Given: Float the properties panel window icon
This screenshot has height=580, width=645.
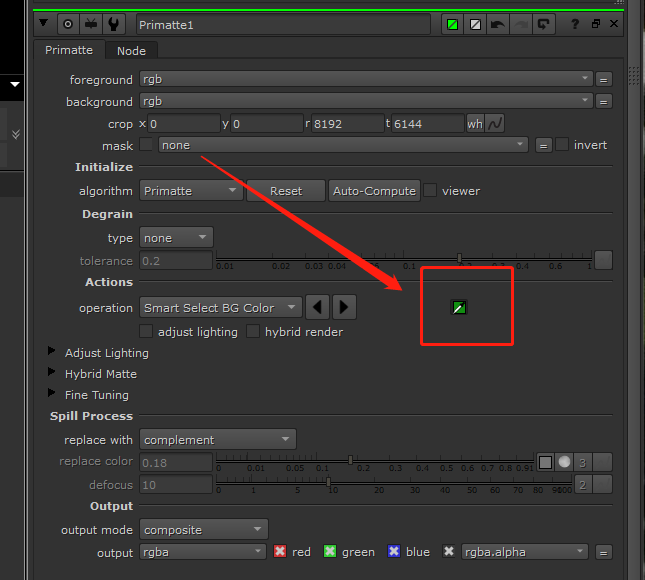Looking at the screenshot, I should click(x=596, y=24).
